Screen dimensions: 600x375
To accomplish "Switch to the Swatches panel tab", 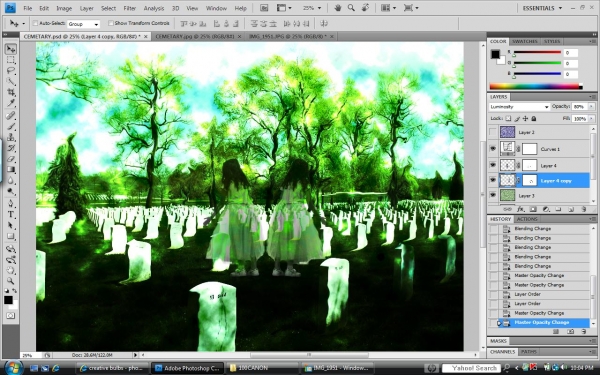I will 525,41.
